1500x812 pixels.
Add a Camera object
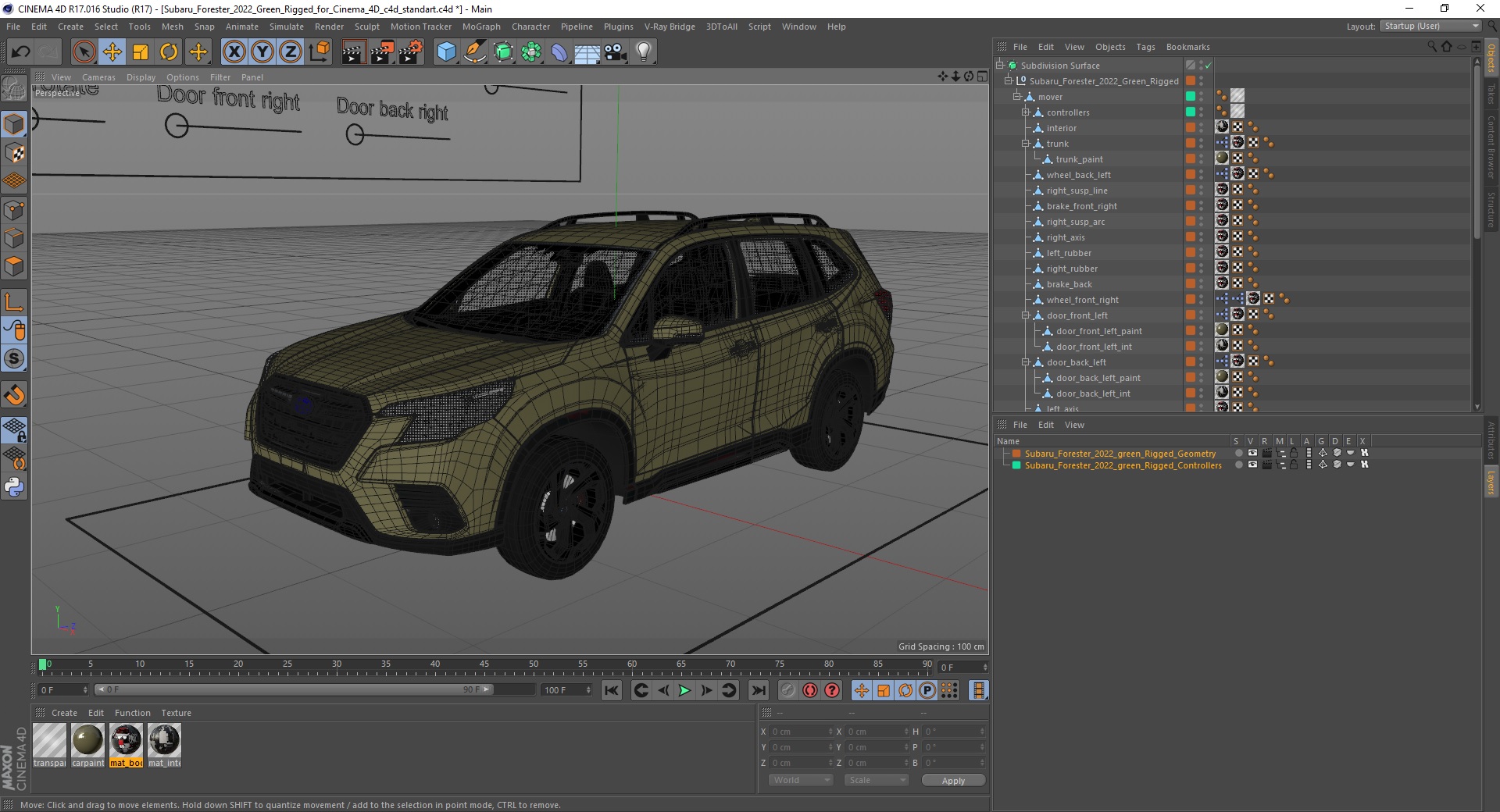coord(616,52)
